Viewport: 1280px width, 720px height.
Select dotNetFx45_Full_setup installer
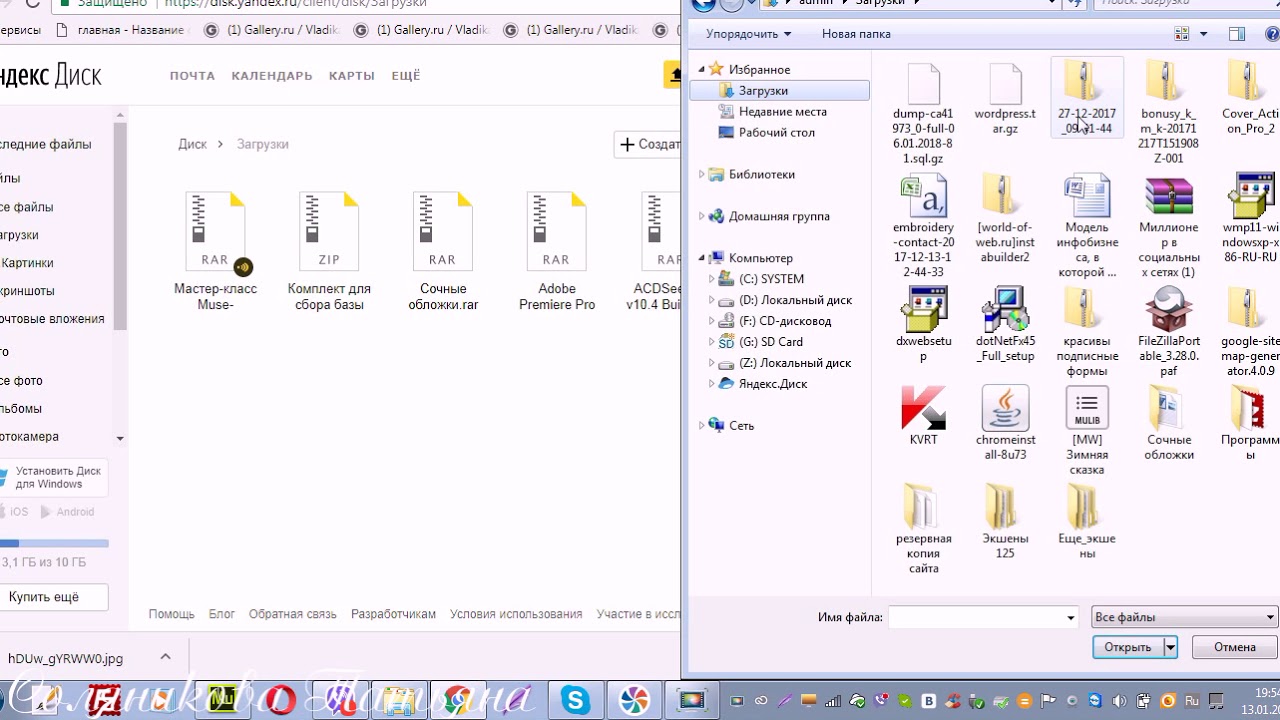click(1005, 325)
